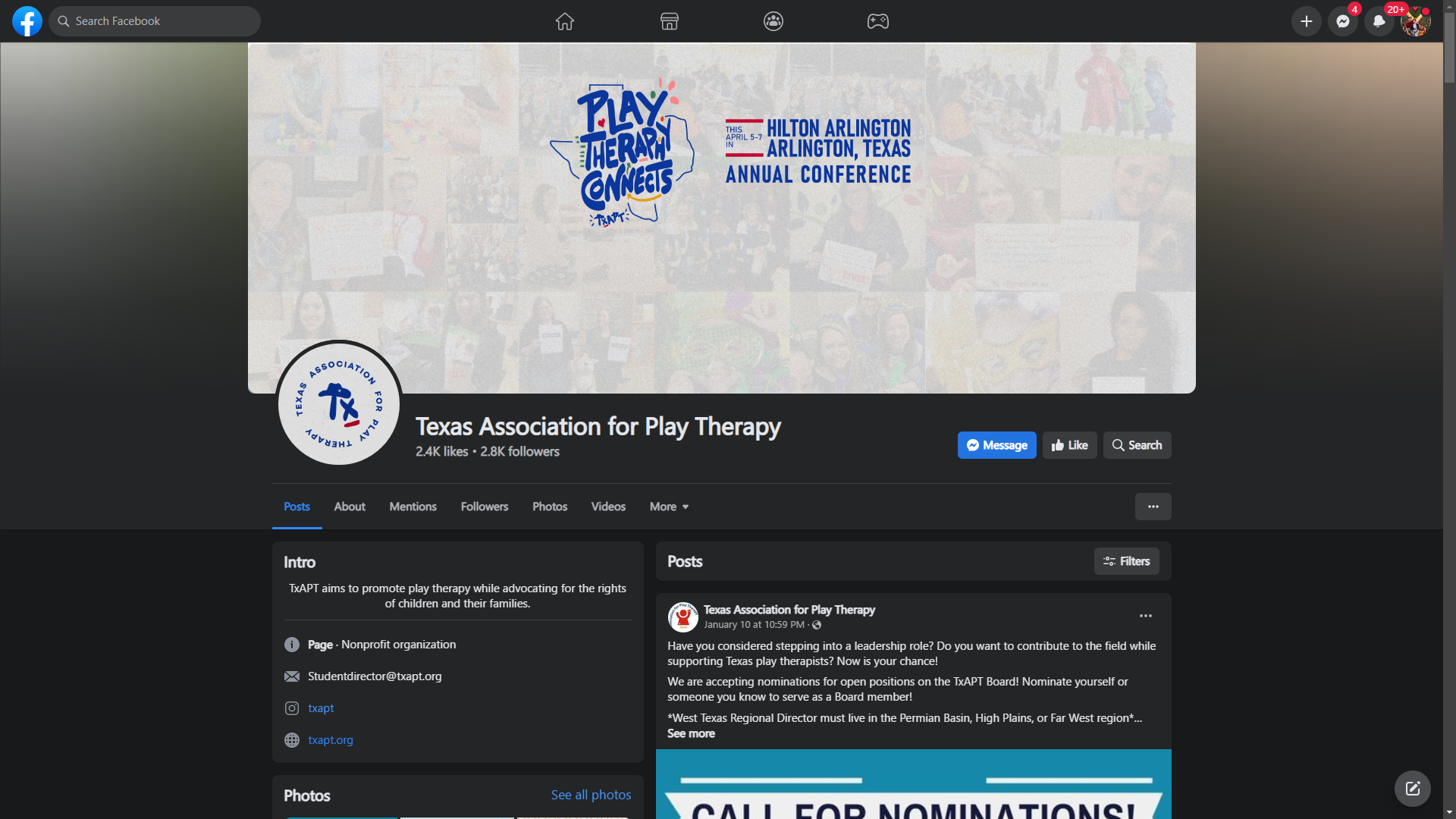Screen dimensions: 1456x819
Task: Open the Followers tab
Action: point(485,507)
